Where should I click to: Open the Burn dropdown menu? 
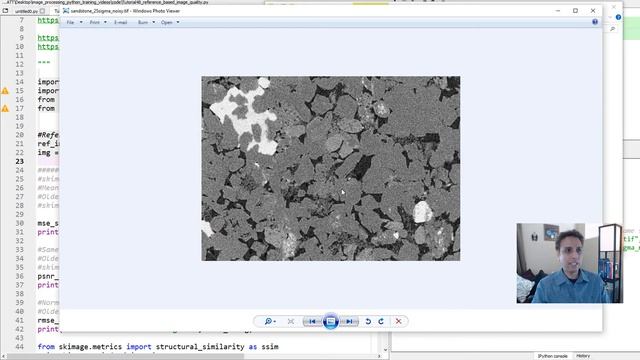(x=146, y=22)
